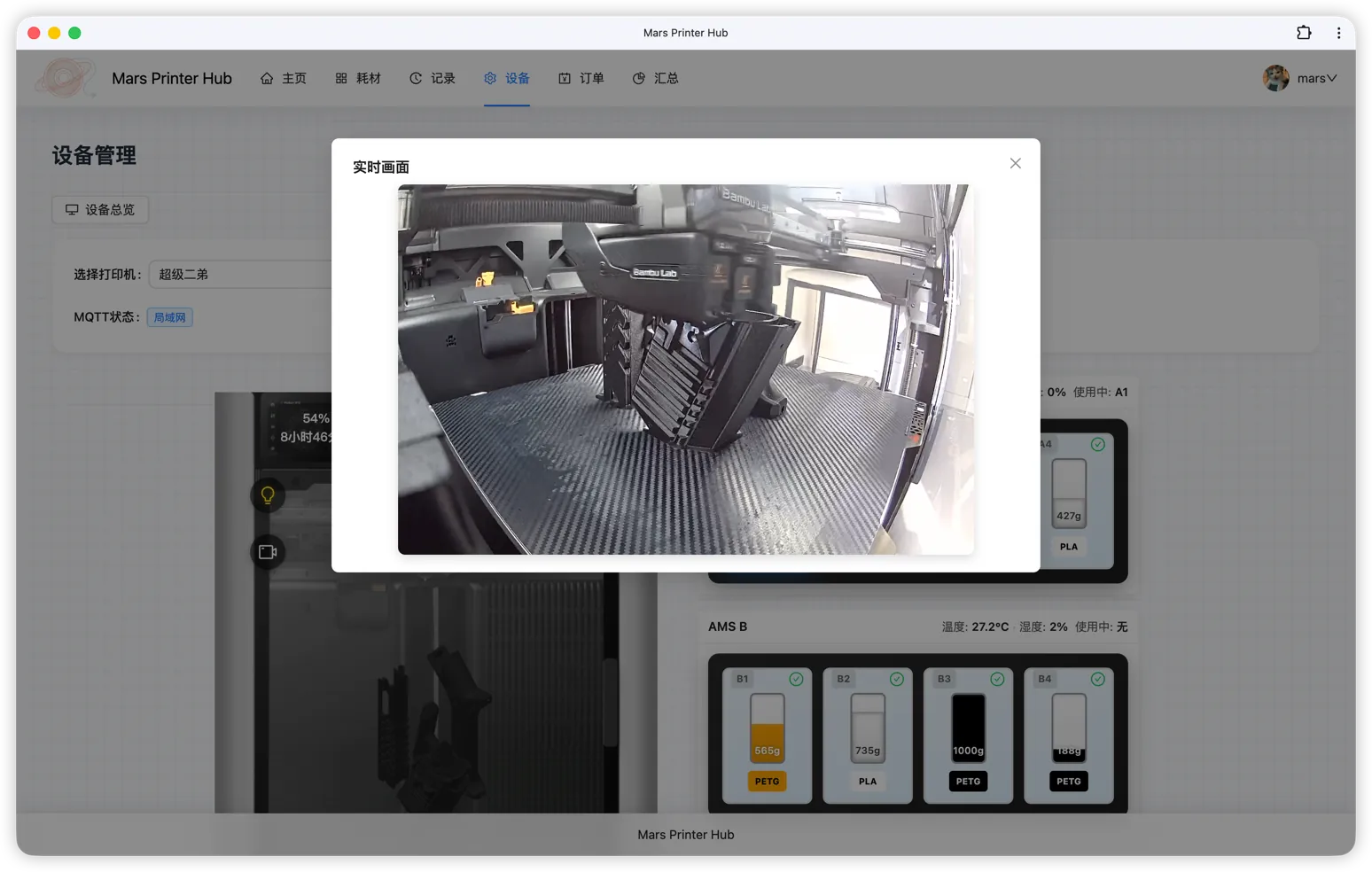Click the 设备总览 overview button

click(100, 210)
